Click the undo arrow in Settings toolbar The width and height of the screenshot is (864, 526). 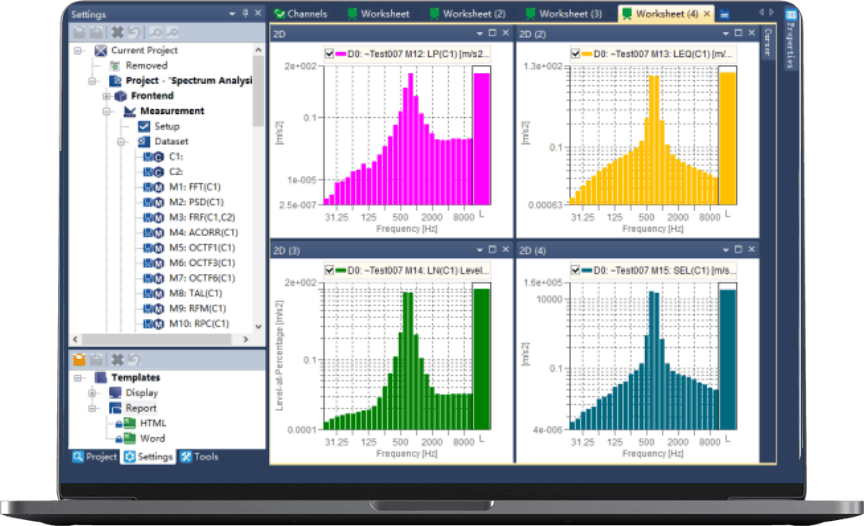(x=134, y=32)
